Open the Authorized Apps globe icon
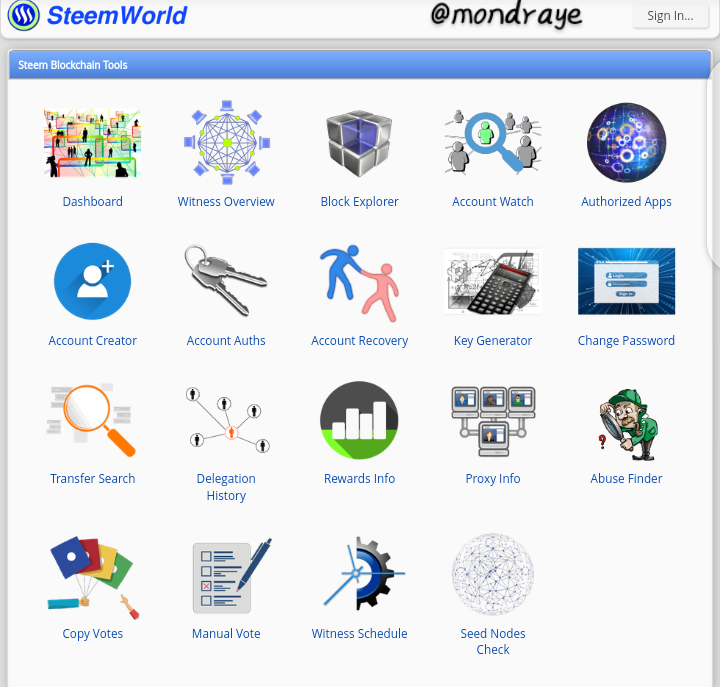720x687 pixels. (x=626, y=142)
